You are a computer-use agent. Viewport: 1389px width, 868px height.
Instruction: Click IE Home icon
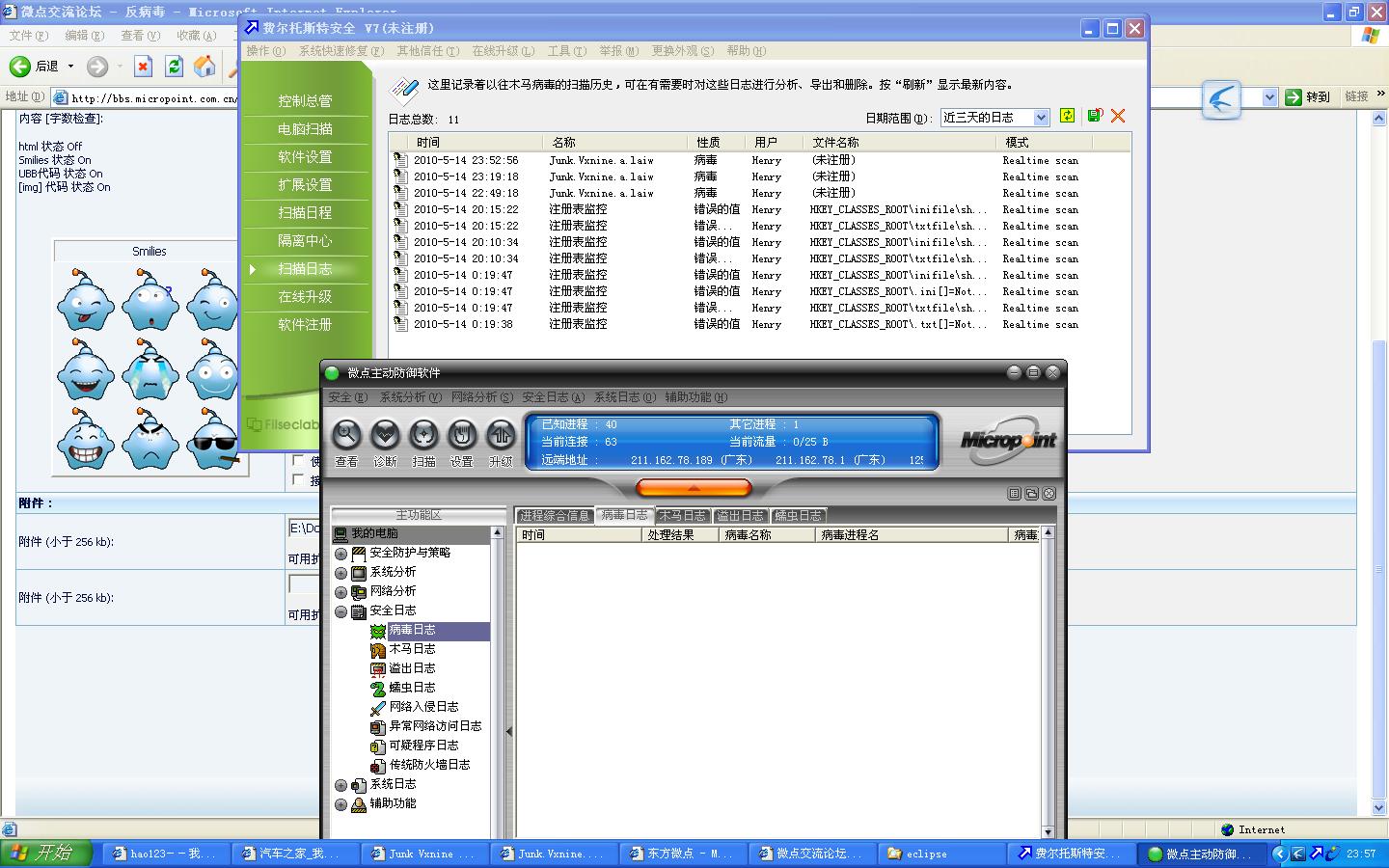click(204, 66)
